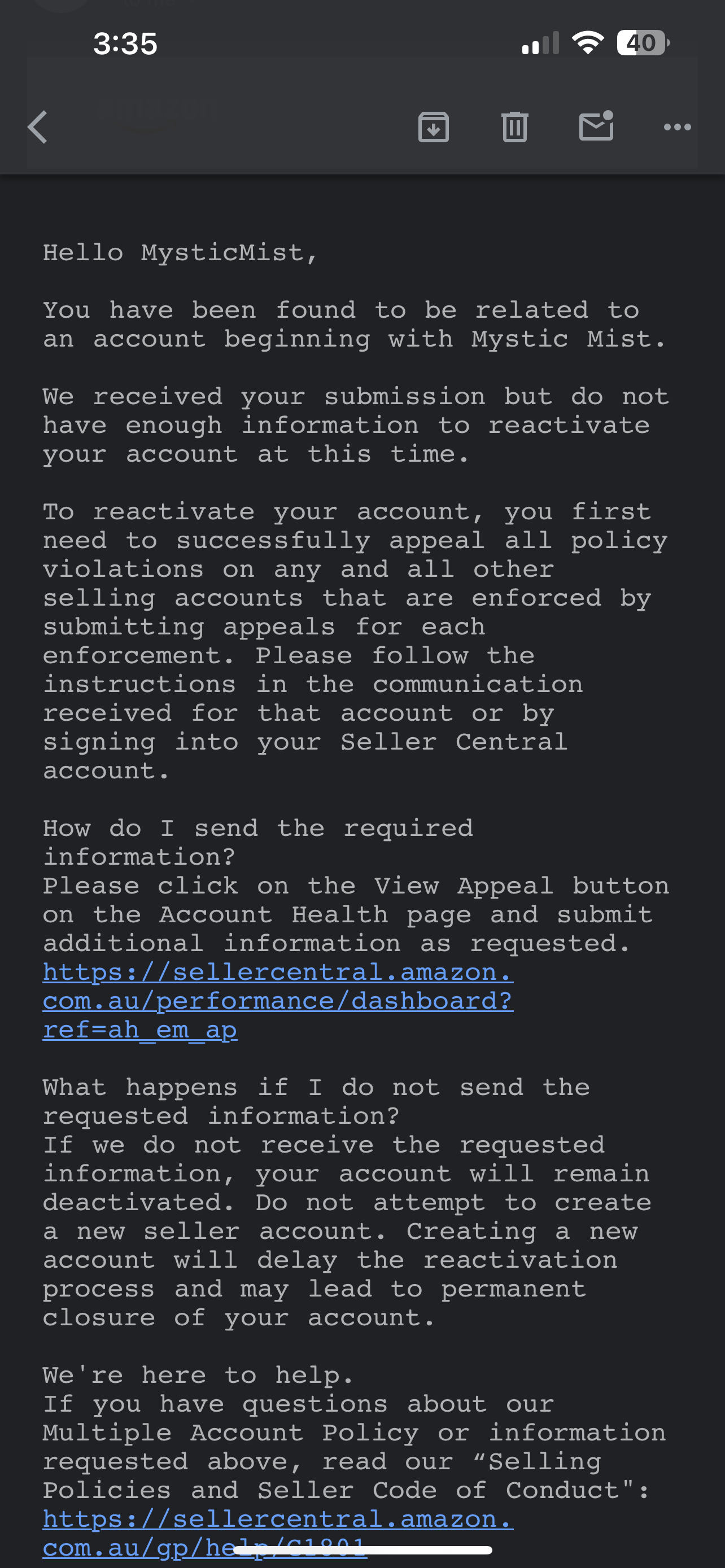Open the Selling Policies gp/help link

pos(278,1532)
